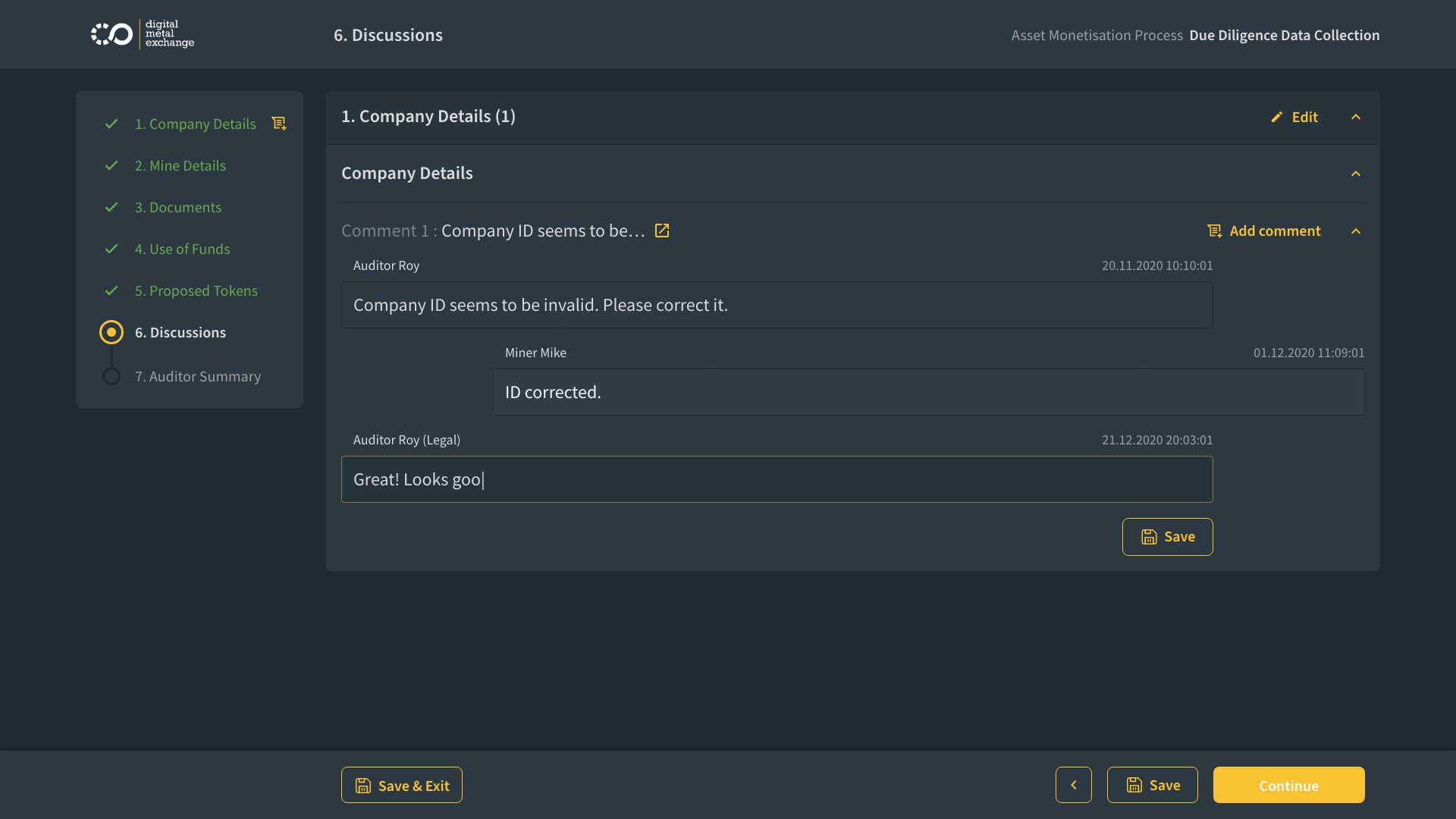1456x819 pixels.
Task: Click the Add comment icon
Action: 1215,231
